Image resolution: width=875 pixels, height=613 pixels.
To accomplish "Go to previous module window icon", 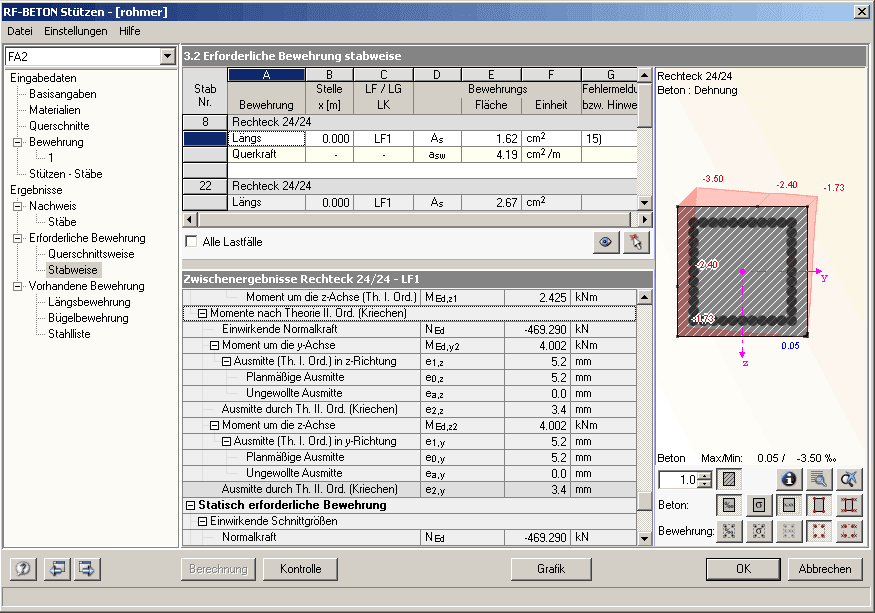I will point(57,569).
